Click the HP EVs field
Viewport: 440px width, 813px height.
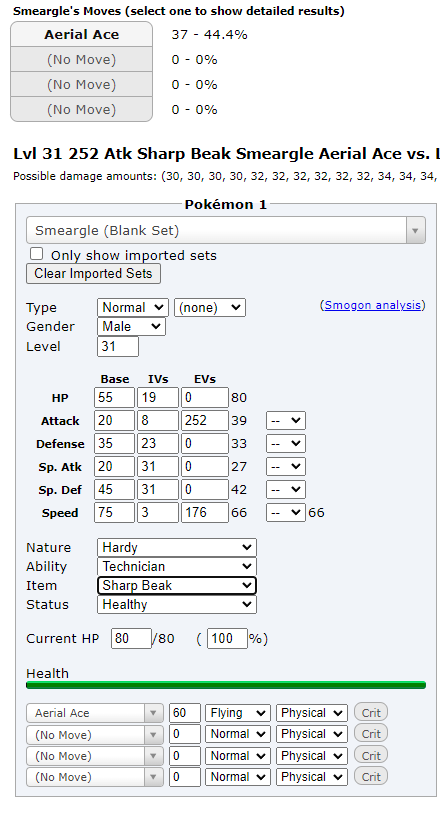click(205, 398)
